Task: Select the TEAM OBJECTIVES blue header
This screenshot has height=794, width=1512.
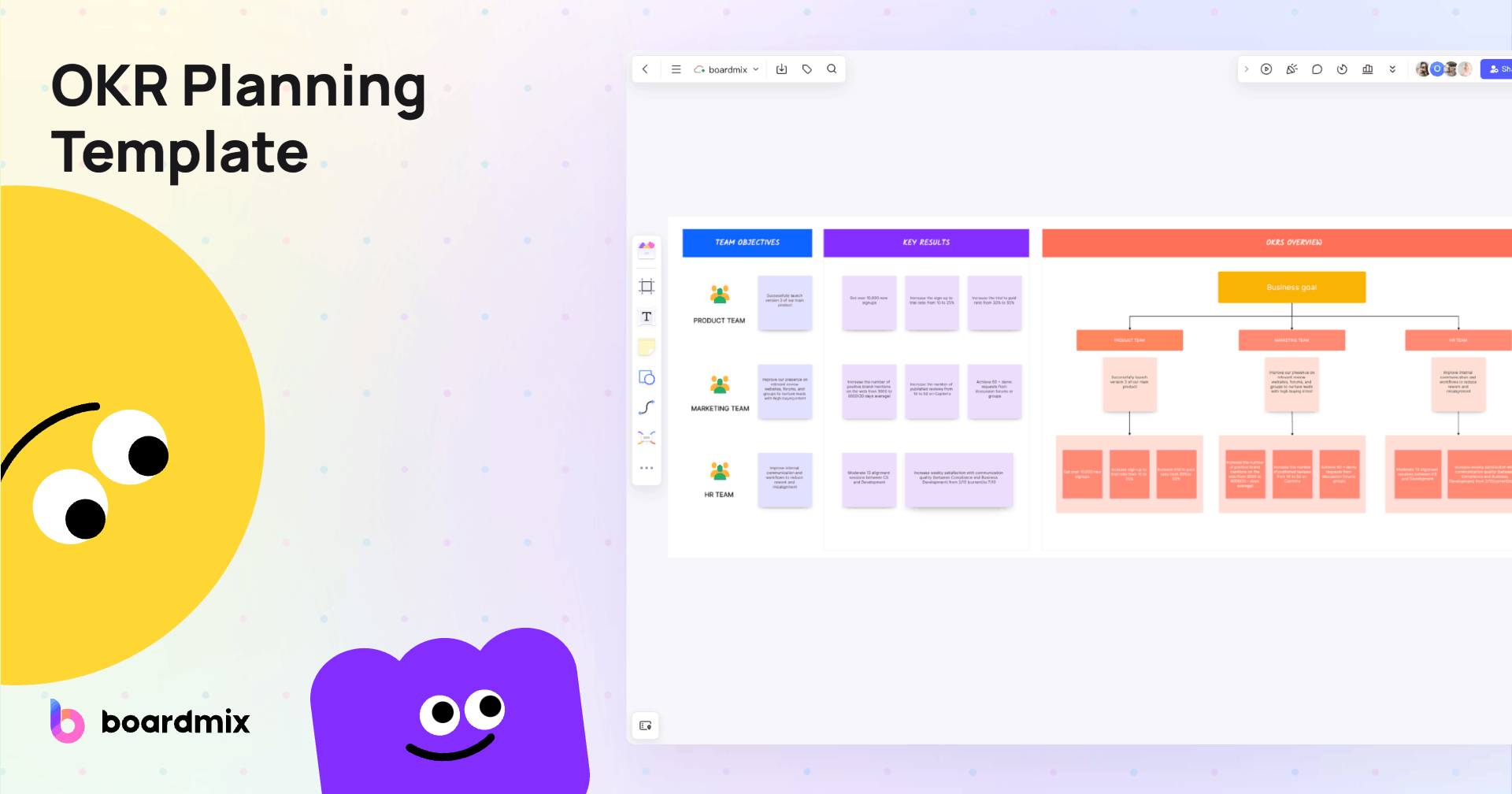Action: click(x=747, y=243)
